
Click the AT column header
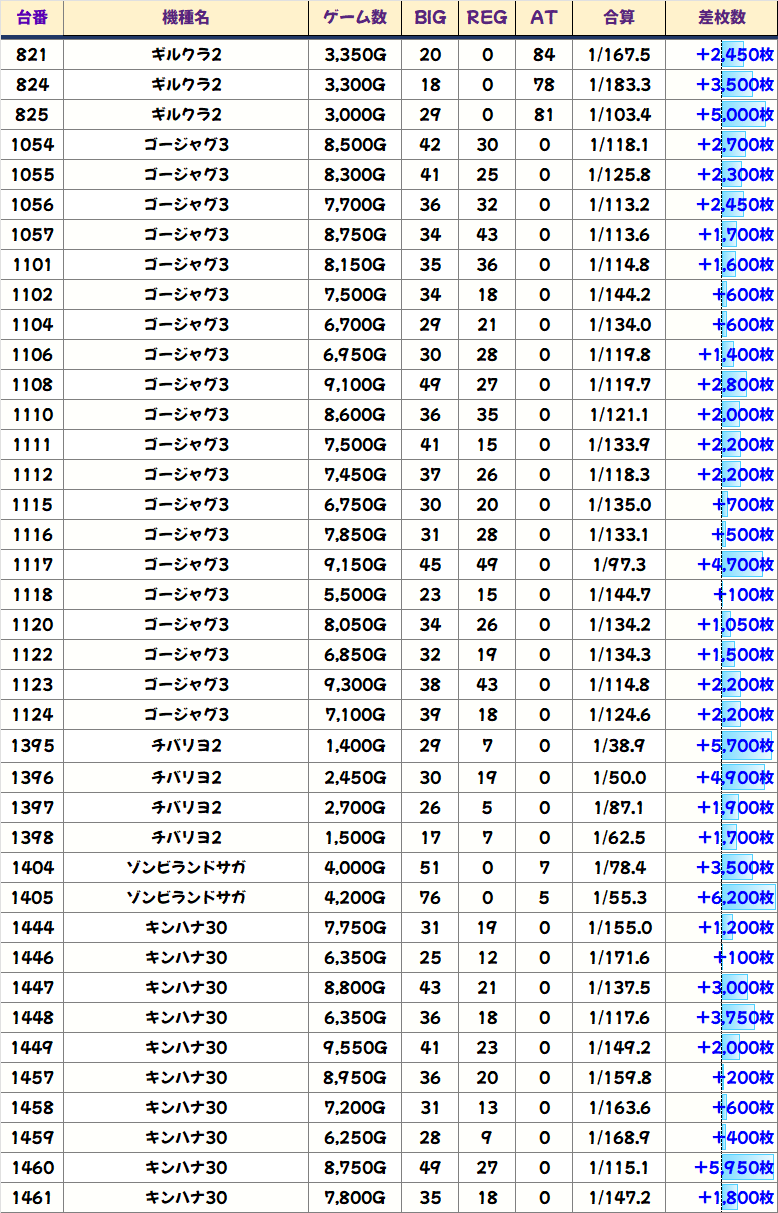[x=544, y=18]
